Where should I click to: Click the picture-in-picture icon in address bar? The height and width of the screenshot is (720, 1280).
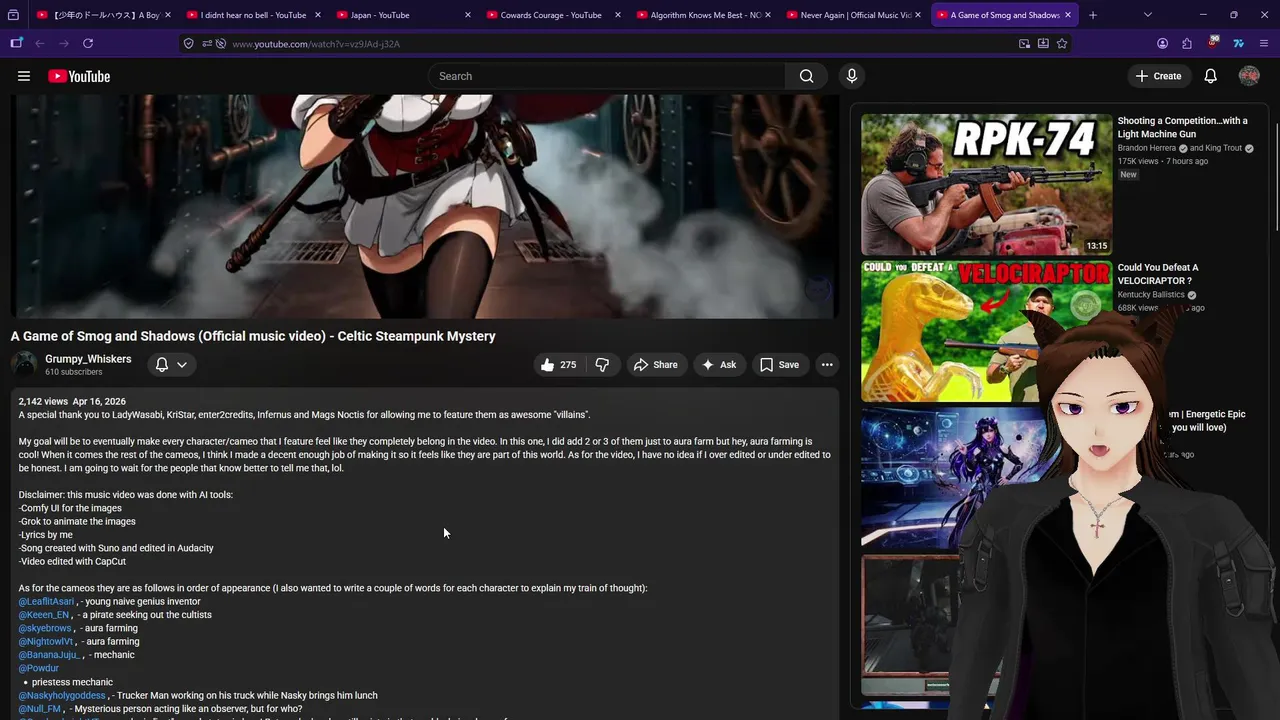coord(1024,44)
